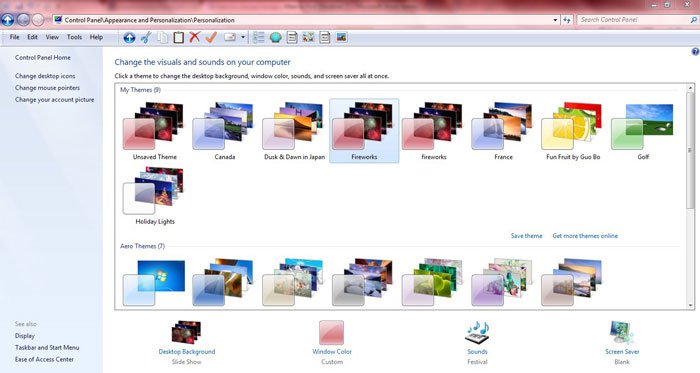Open Taskbar and Start Menu link

pyautogui.click(x=47, y=348)
